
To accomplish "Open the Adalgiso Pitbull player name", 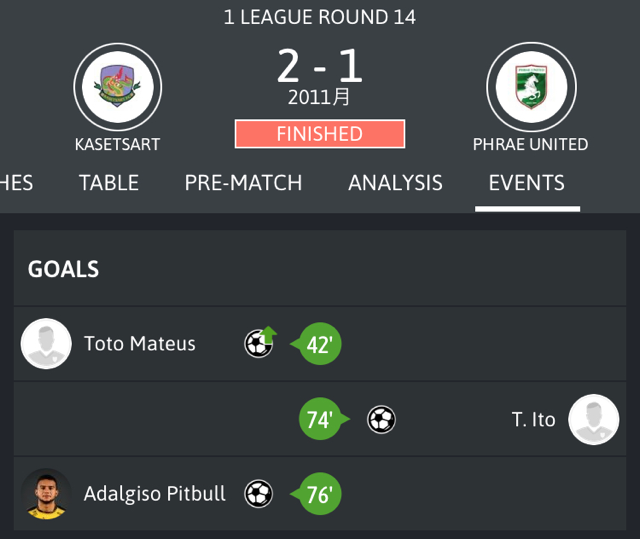I will click(x=155, y=494).
